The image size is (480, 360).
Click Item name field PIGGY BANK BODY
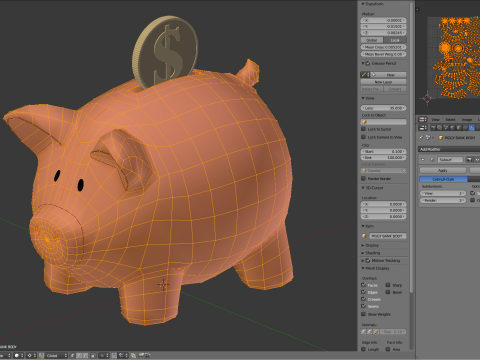[x=387, y=236]
